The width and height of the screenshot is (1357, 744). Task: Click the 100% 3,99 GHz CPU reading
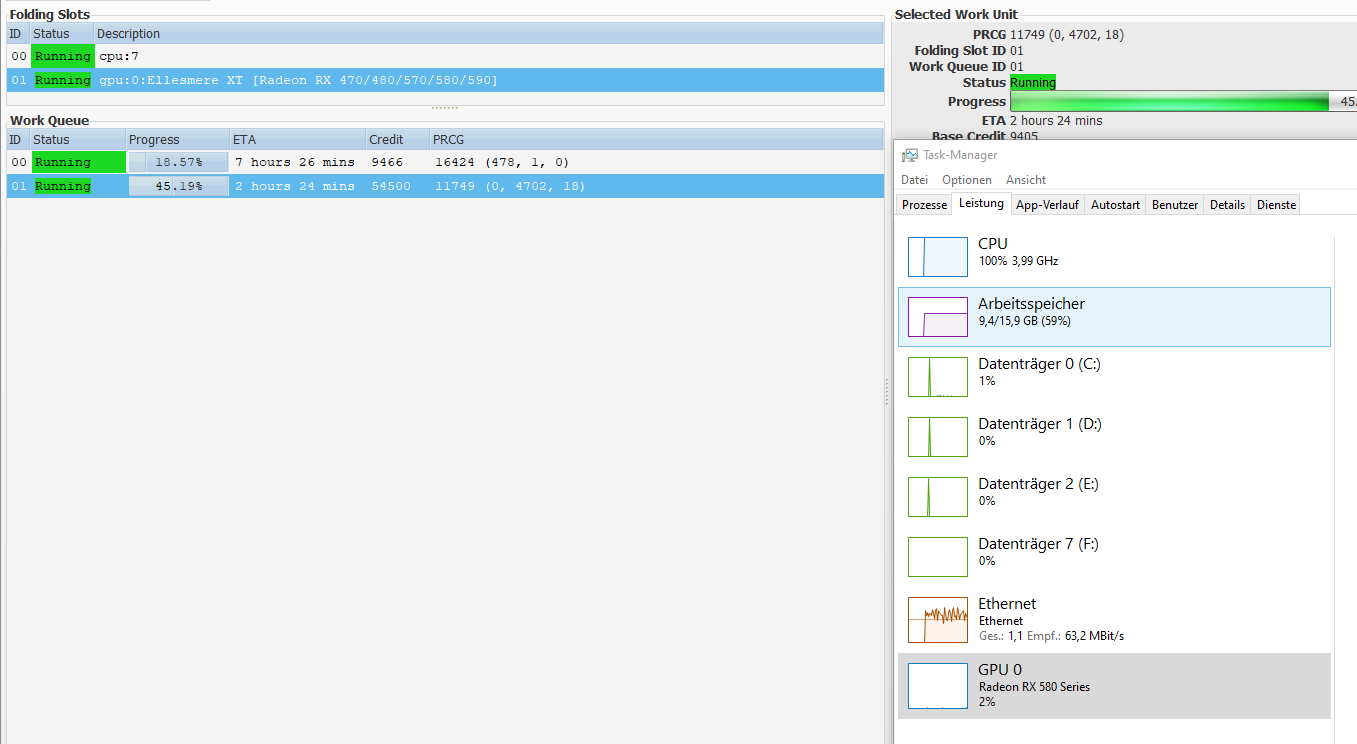[1018, 261]
